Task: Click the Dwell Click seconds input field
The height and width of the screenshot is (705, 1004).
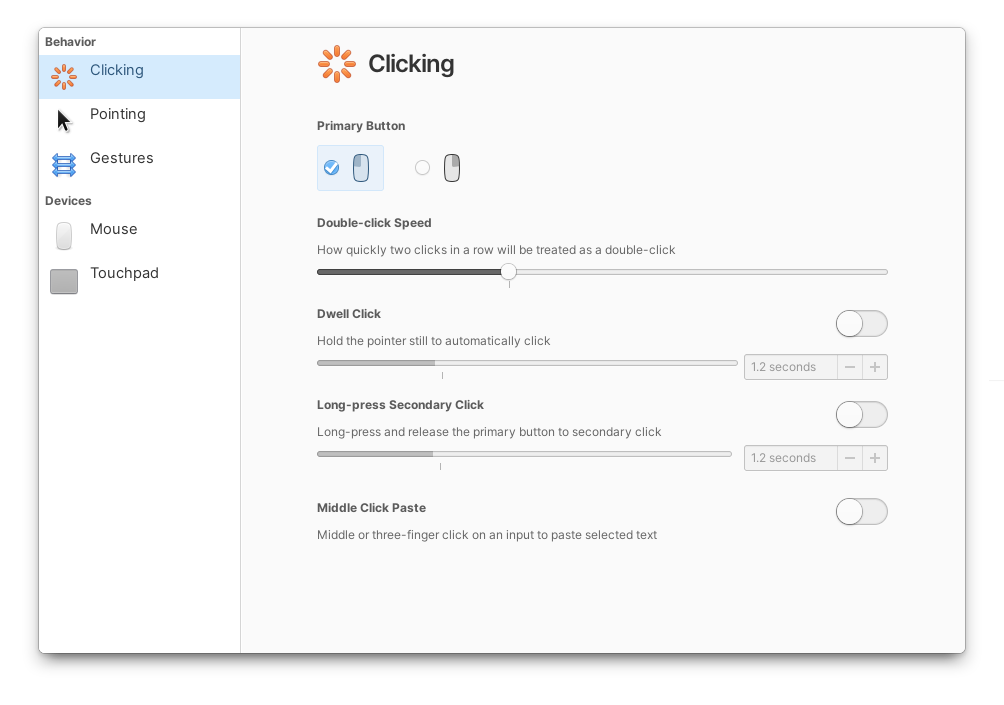Action: pos(790,367)
